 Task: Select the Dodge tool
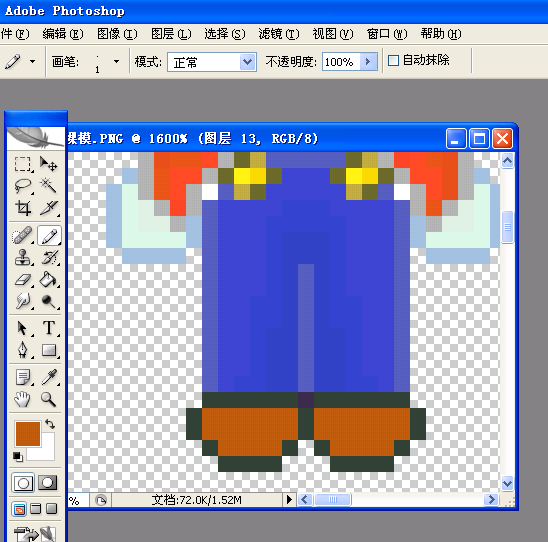click(x=49, y=301)
